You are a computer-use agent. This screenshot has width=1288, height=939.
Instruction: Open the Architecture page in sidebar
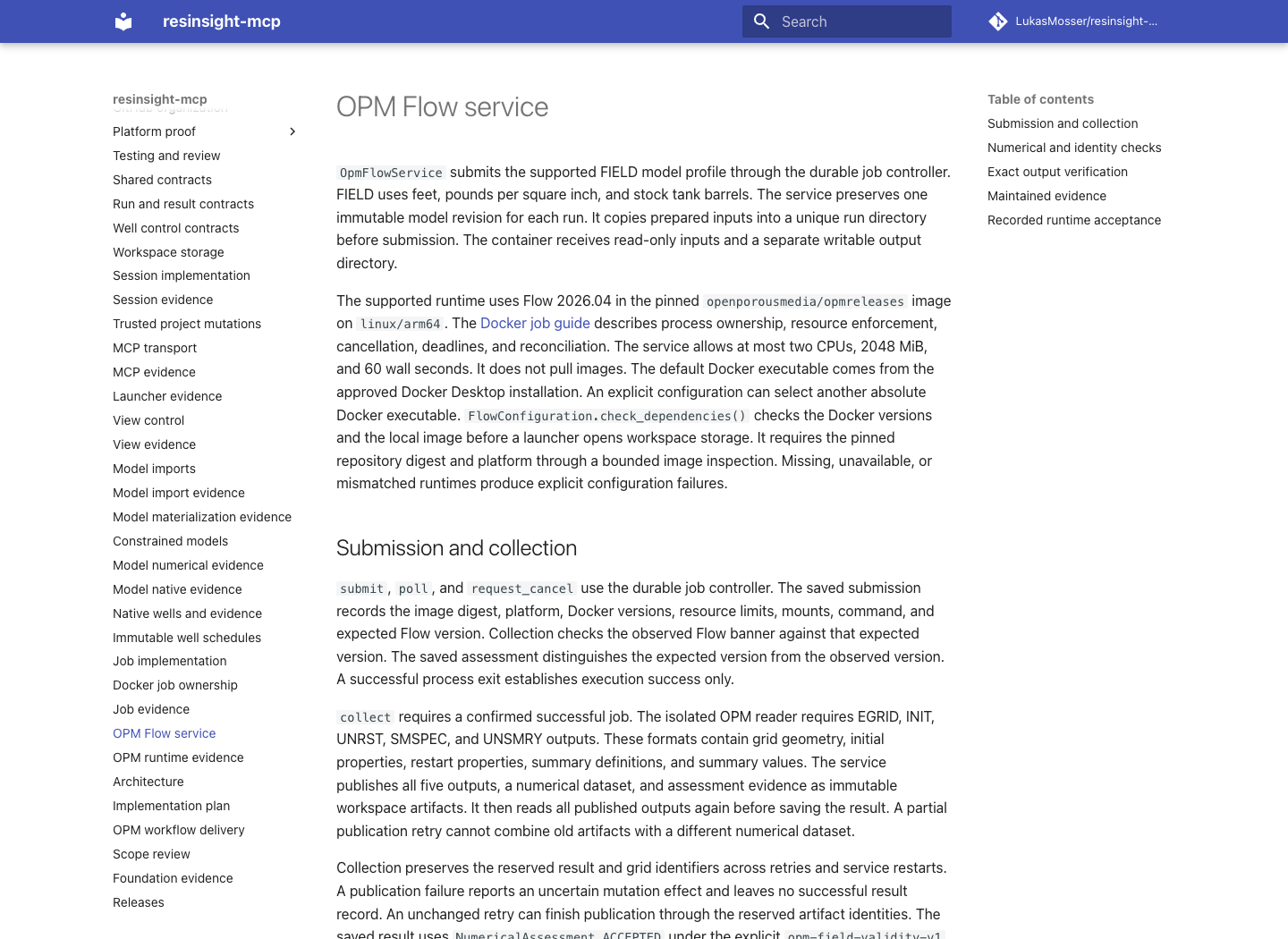coord(148,782)
